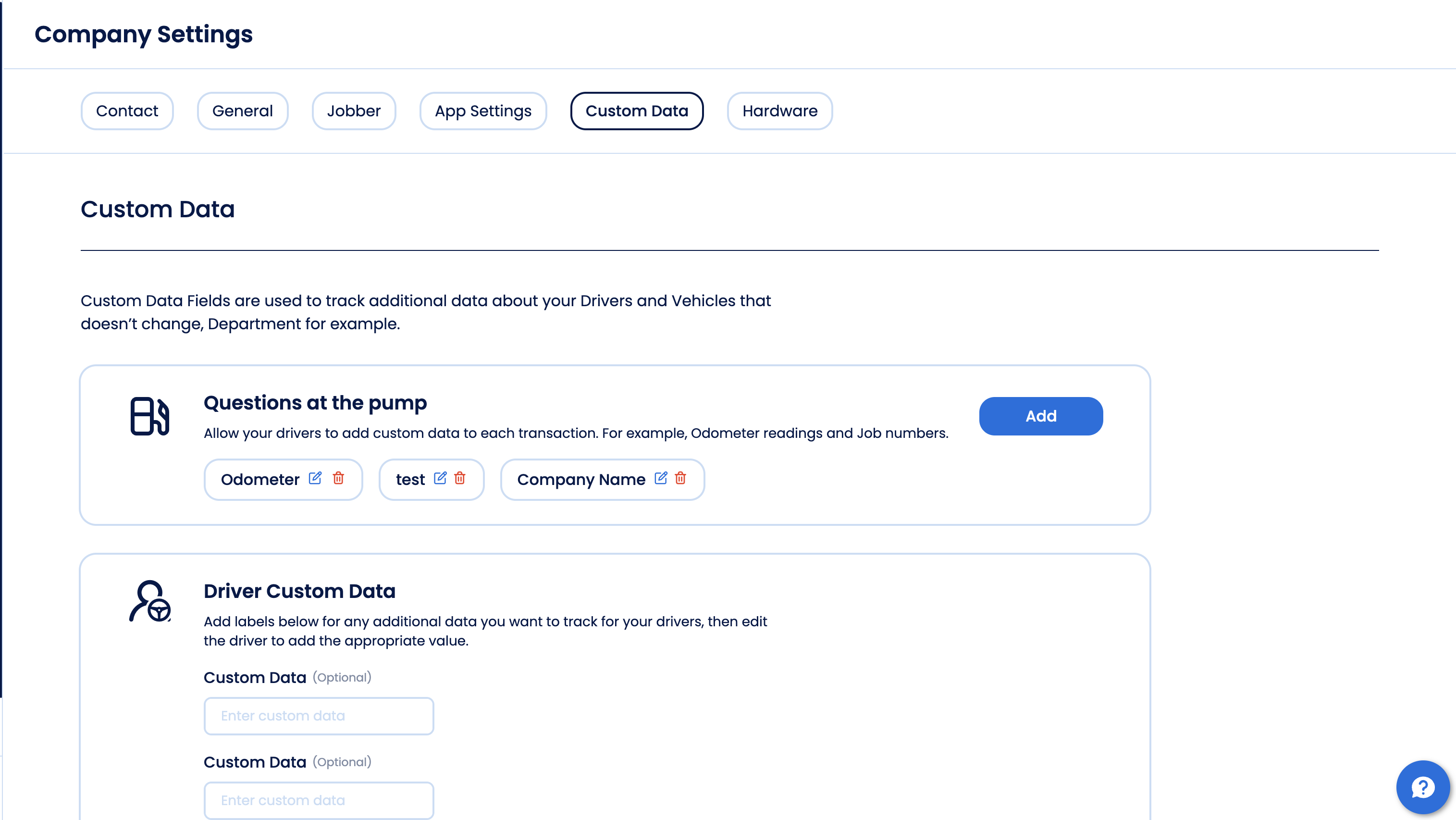
Task: Switch to the Contact tab
Action: pos(127,111)
